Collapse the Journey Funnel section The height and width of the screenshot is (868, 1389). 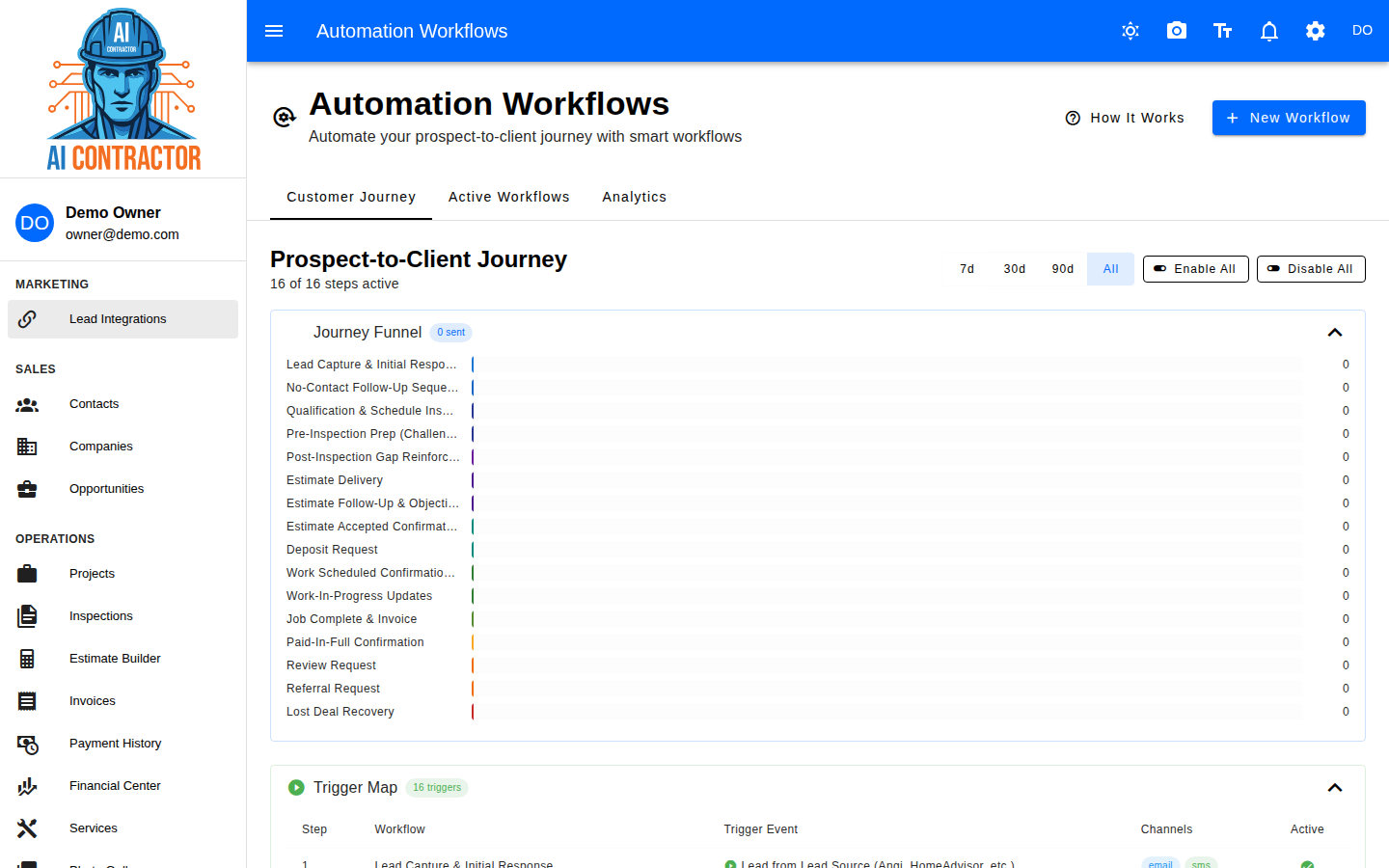click(x=1335, y=333)
